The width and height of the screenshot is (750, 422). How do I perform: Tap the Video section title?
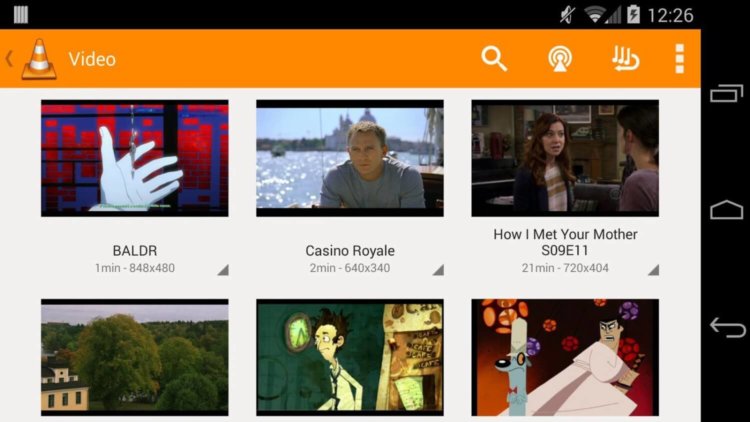point(92,59)
